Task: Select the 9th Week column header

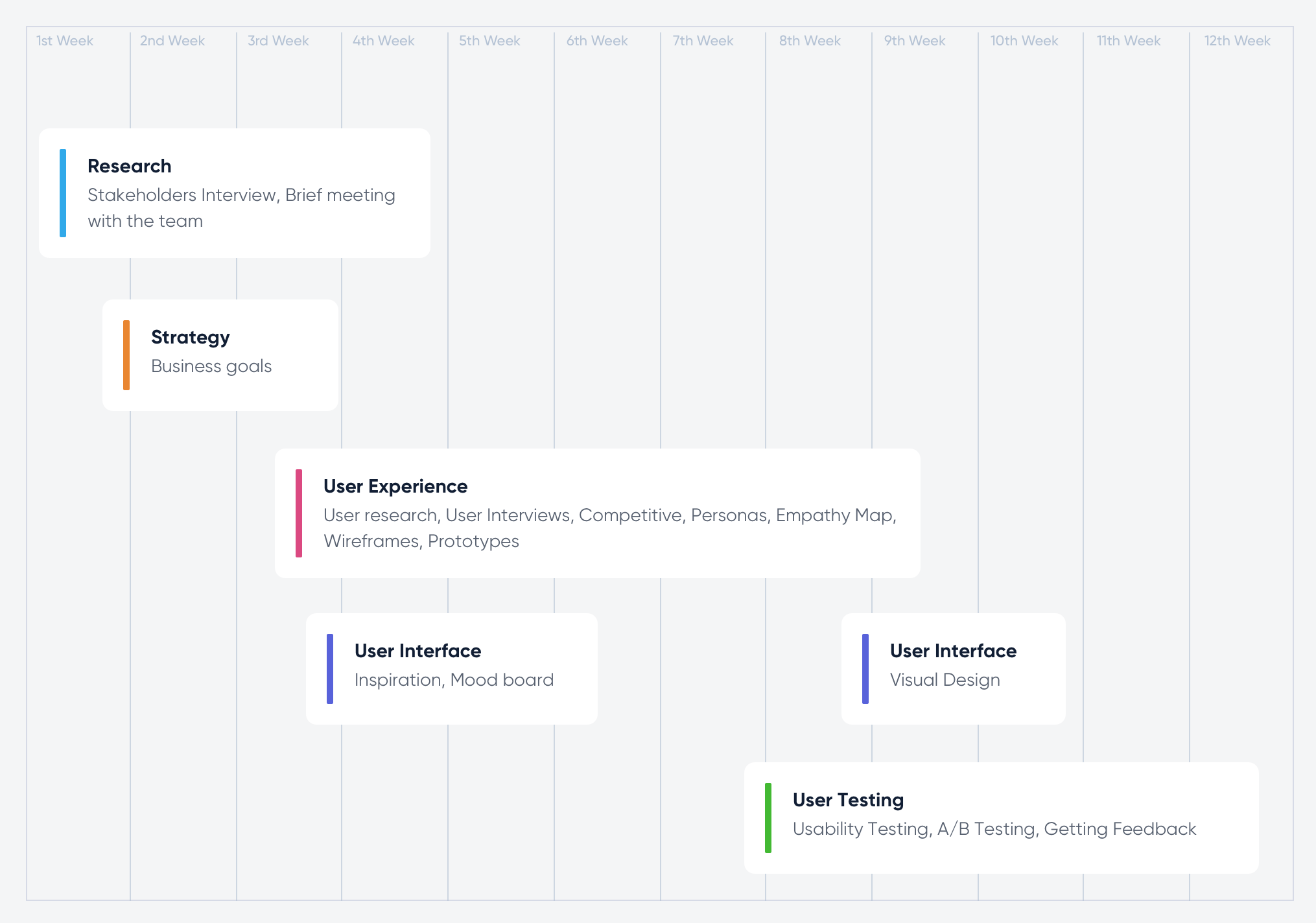Action: (915, 41)
